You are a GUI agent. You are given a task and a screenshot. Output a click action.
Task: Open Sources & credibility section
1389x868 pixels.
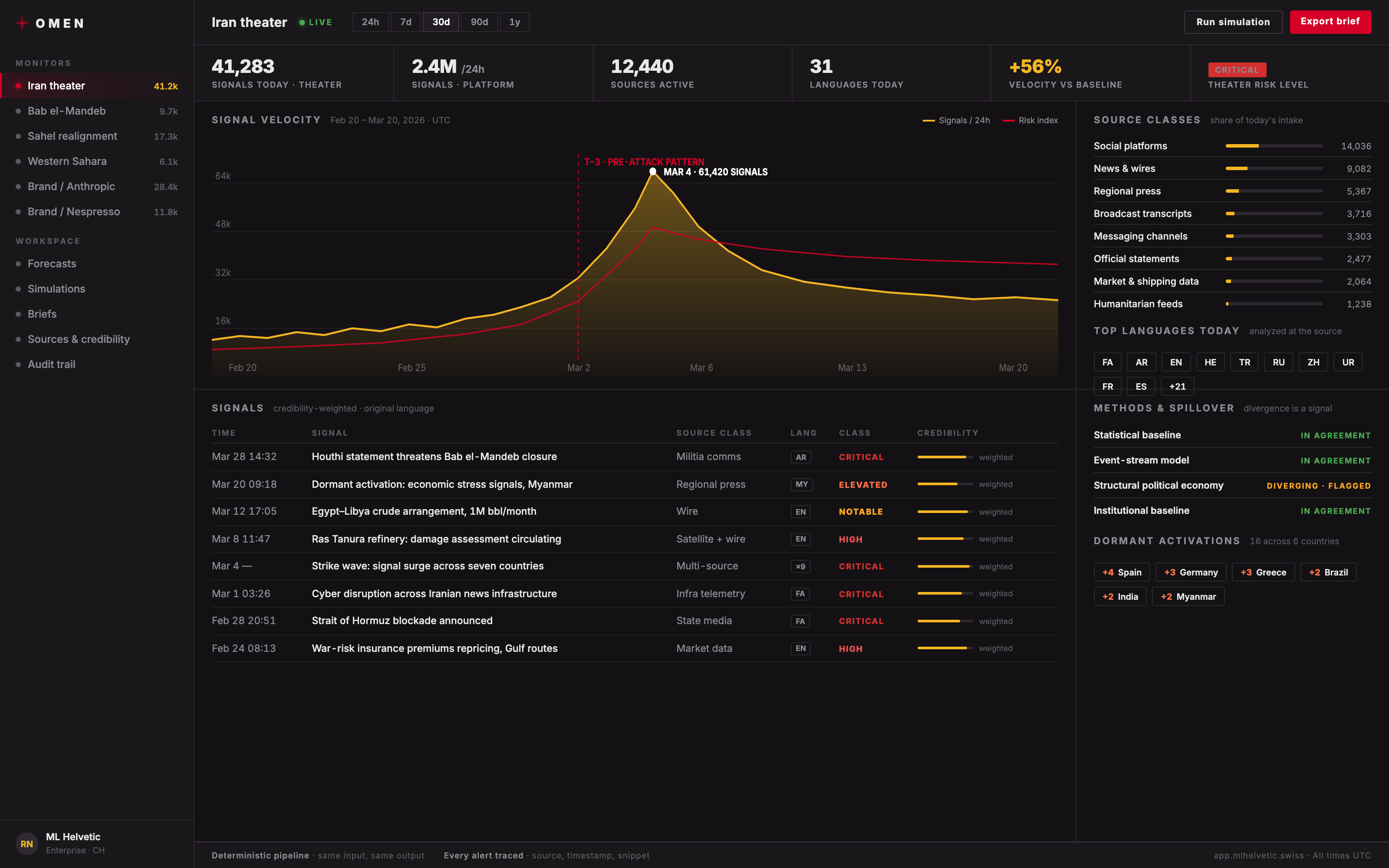click(97, 339)
